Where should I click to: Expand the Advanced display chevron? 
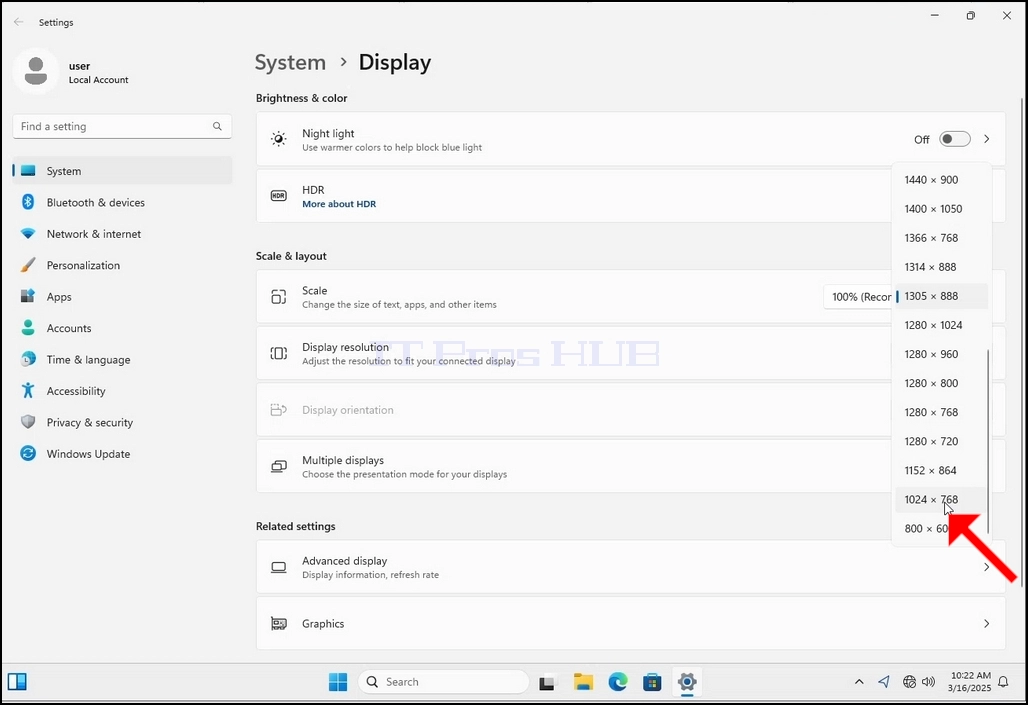tap(987, 567)
